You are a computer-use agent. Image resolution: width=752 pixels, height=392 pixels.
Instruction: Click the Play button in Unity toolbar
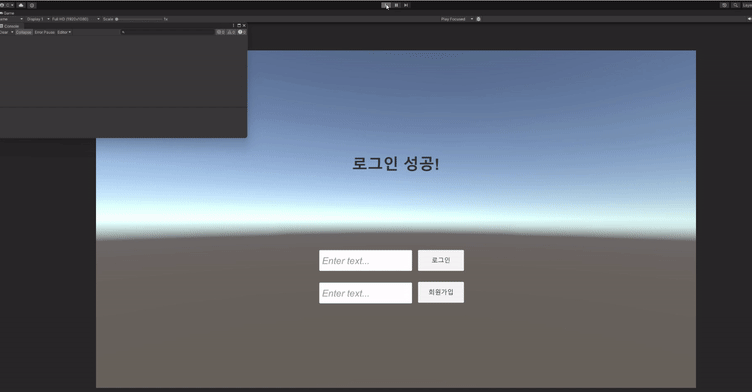click(386, 5)
